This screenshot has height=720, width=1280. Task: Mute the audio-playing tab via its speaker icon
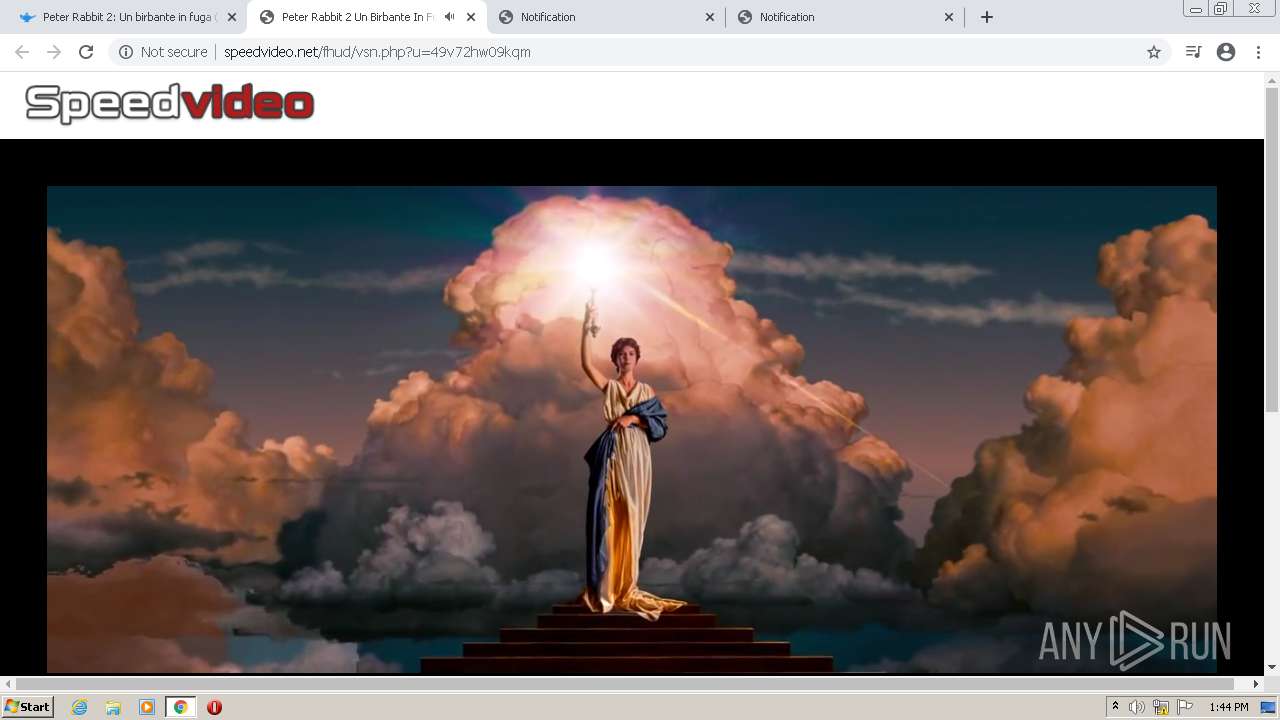[x=449, y=17]
